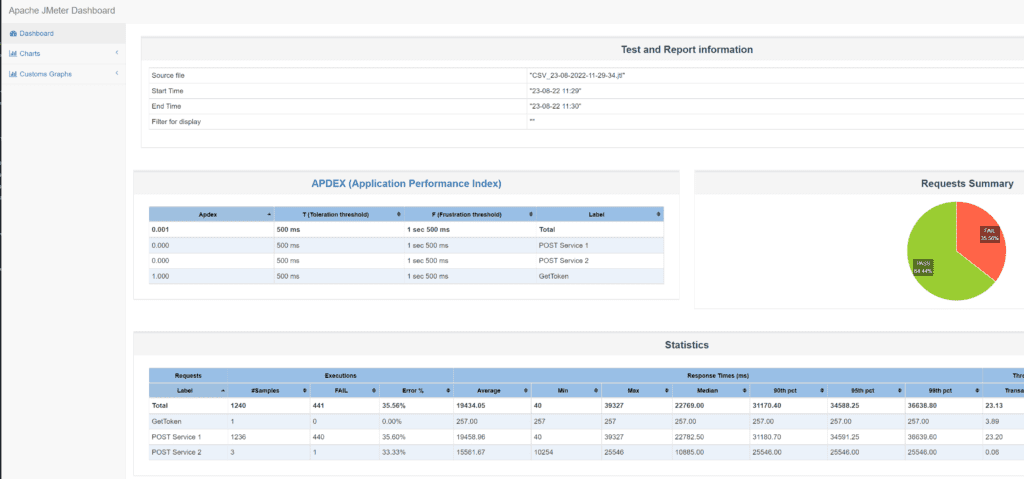This screenshot has width=1024, height=479.
Task: Sort Statistics table by #Samples column
Action: pyautogui.click(x=268, y=390)
